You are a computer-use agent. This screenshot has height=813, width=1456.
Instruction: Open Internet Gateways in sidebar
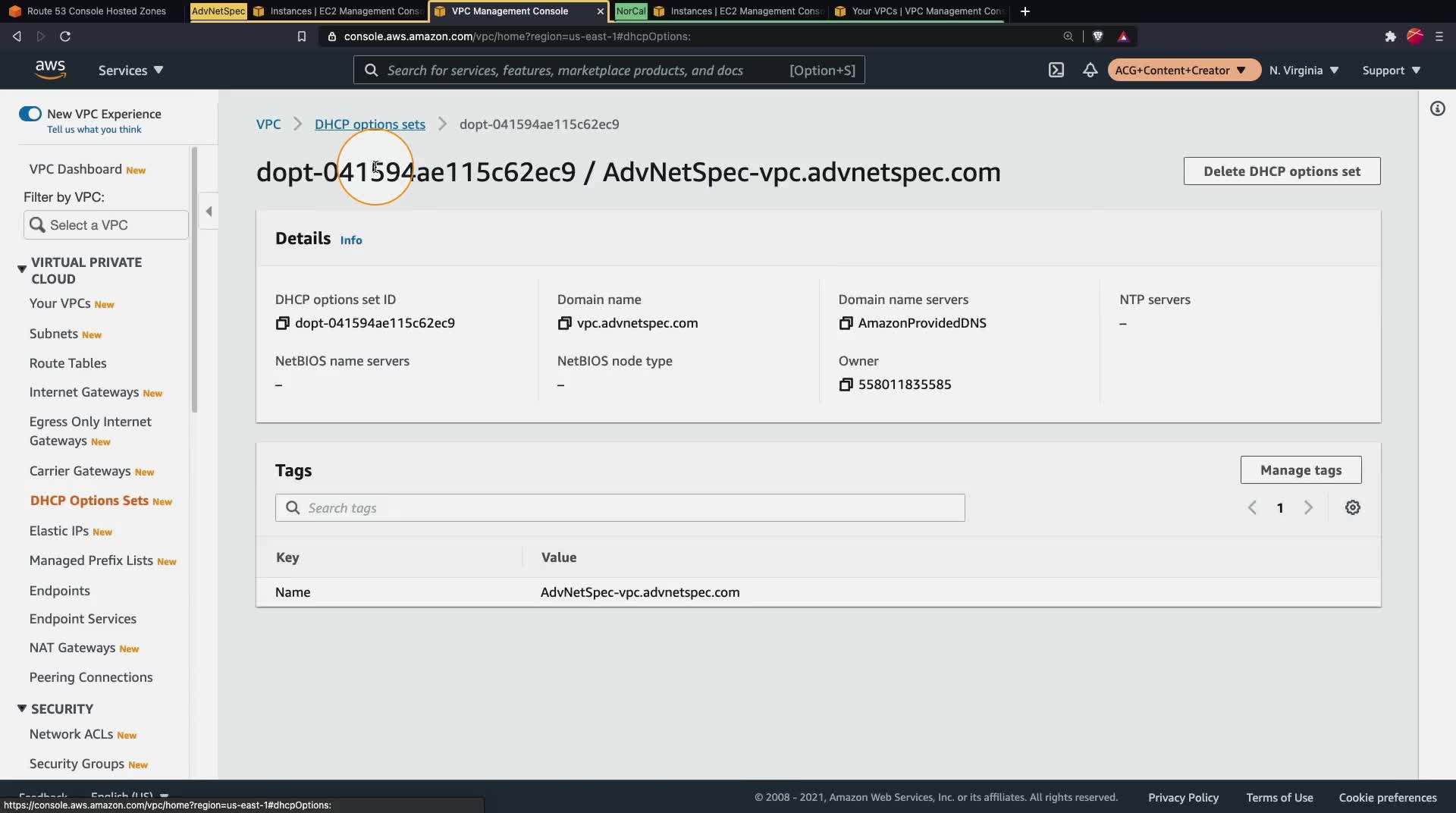[x=84, y=392]
